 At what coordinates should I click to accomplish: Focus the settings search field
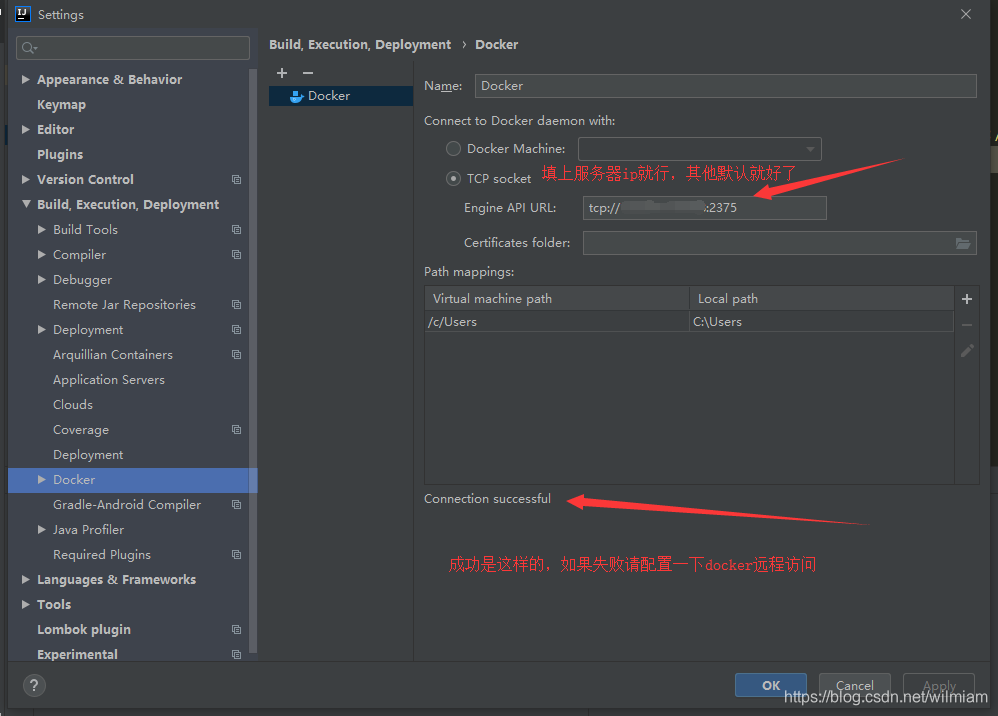132,48
